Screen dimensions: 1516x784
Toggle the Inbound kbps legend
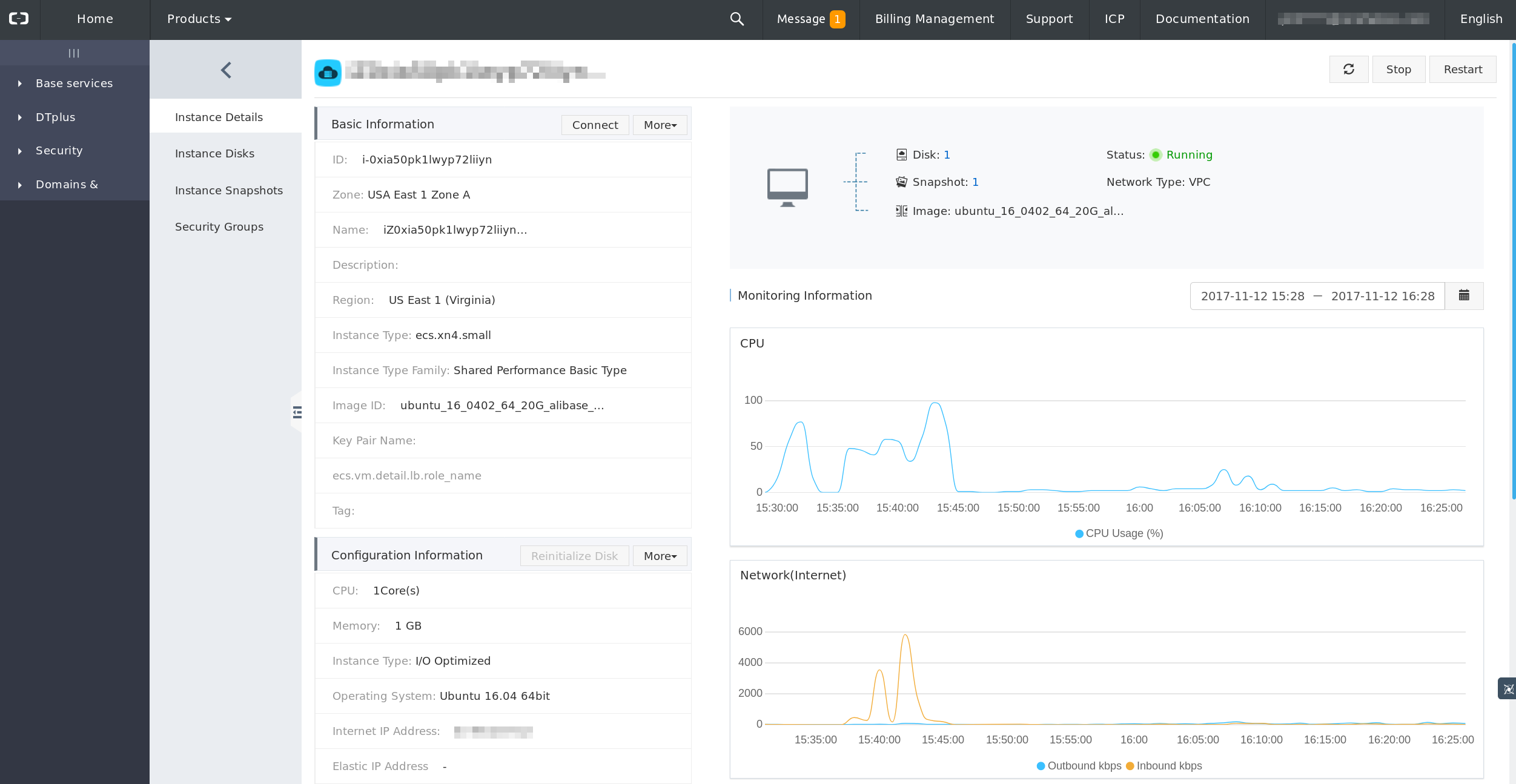1163,765
